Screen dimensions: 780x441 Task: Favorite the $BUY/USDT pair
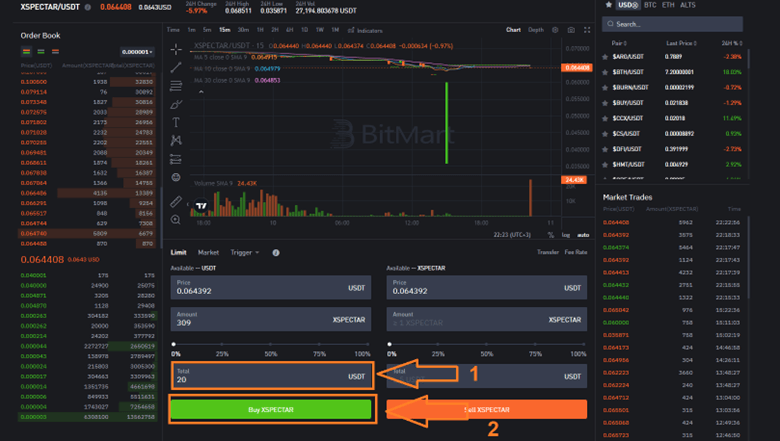click(x=605, y=103)
